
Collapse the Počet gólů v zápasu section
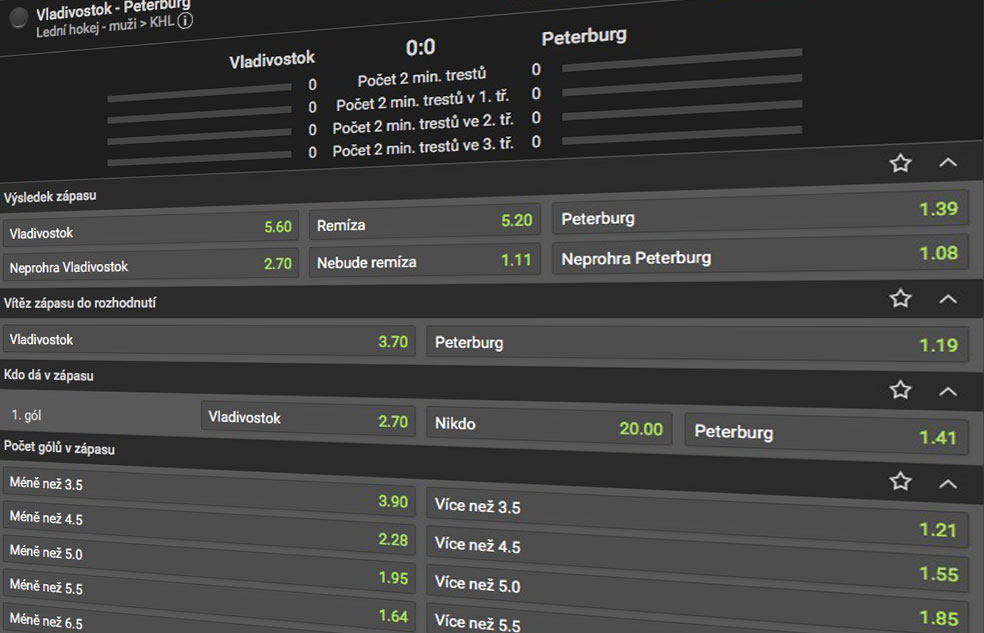point(948,484)
